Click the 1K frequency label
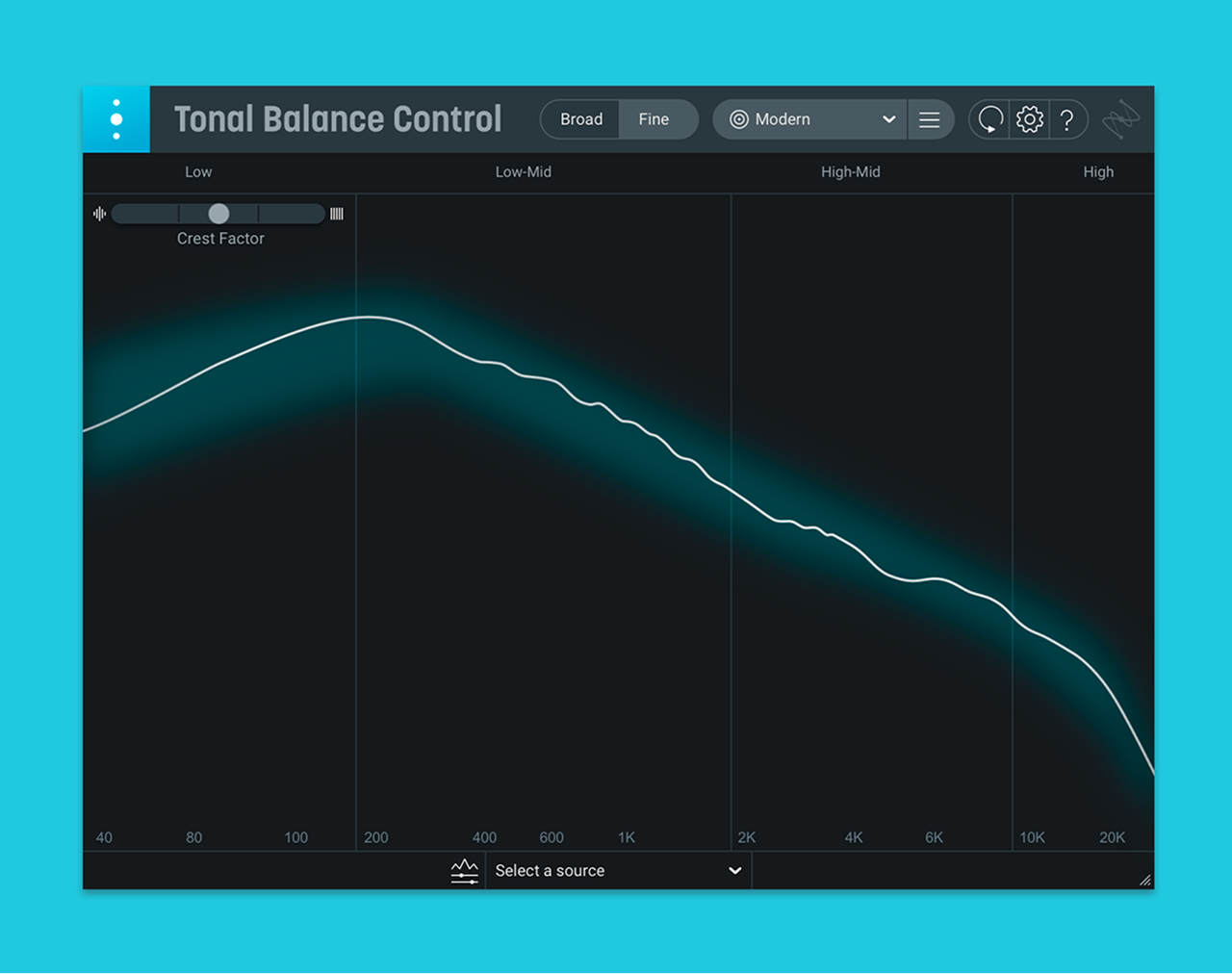The height and width of the screenshot is (974, 1232). point(627,837)
